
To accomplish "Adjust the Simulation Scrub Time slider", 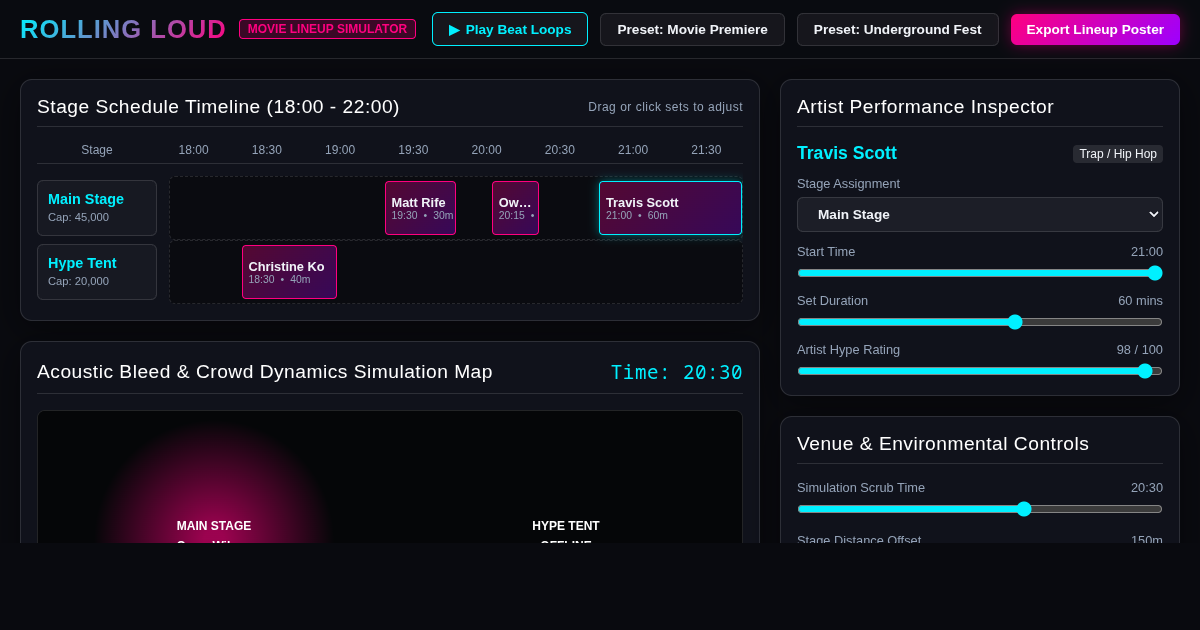I will (980, 509).
